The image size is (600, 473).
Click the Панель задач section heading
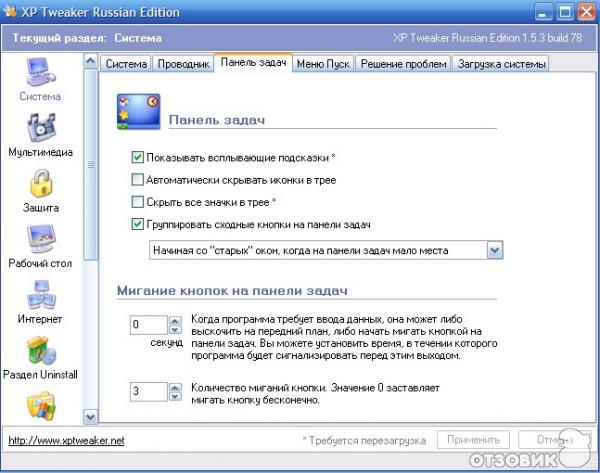point(217,120)
